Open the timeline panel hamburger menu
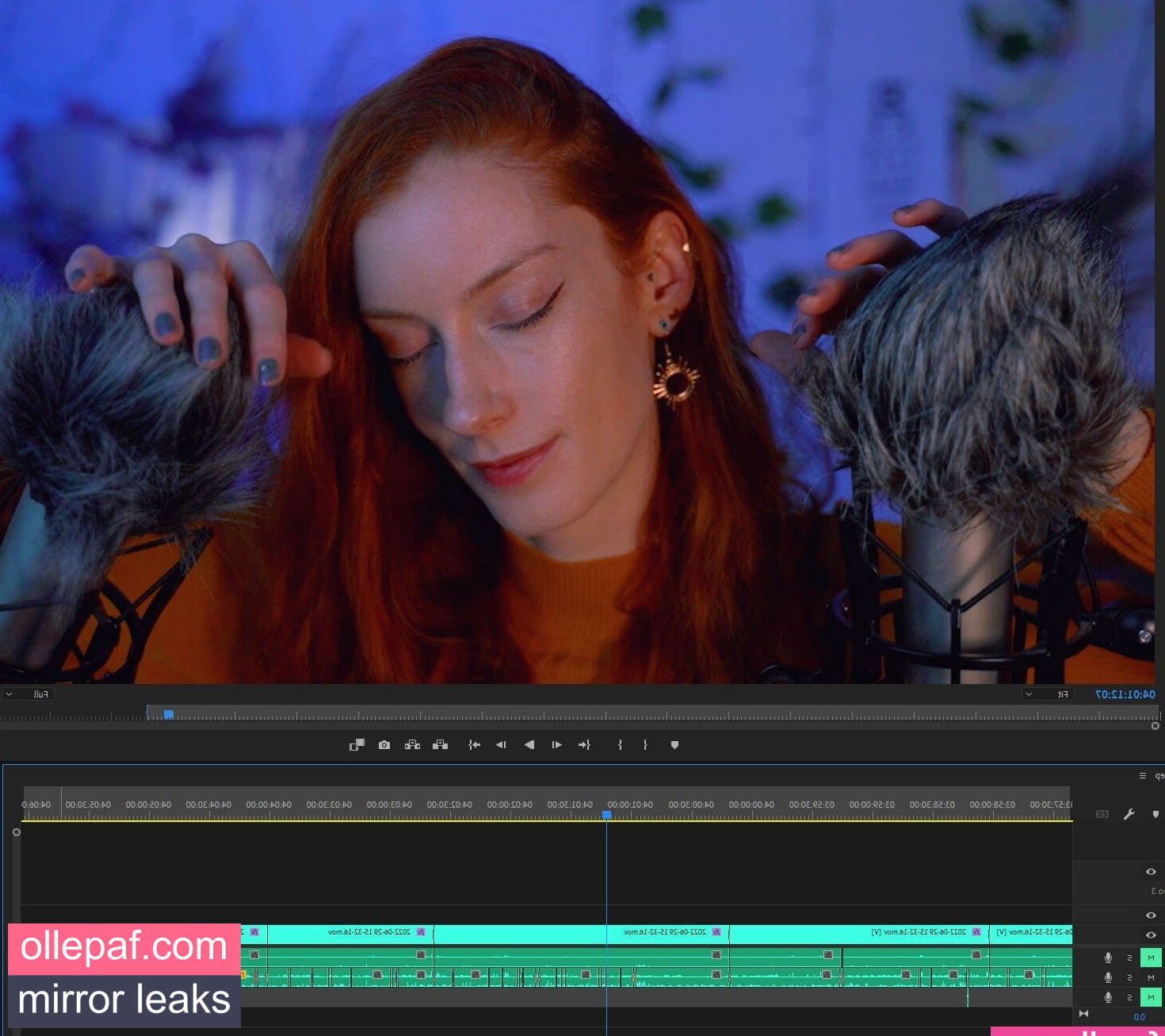1165x1036 pixels. point(1143,776)
